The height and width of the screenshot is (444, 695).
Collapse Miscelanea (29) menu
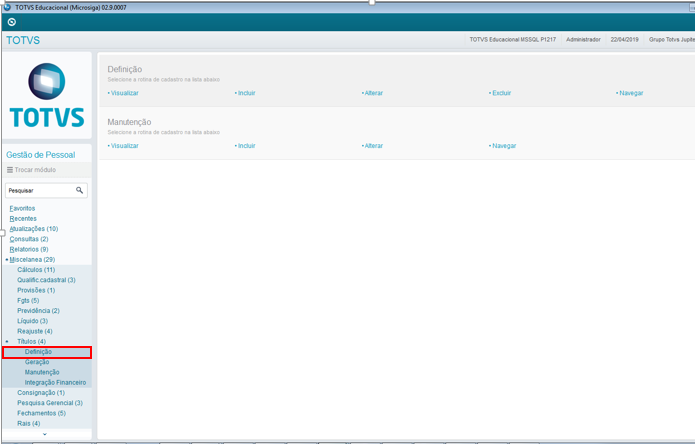[x=32, y=259]
